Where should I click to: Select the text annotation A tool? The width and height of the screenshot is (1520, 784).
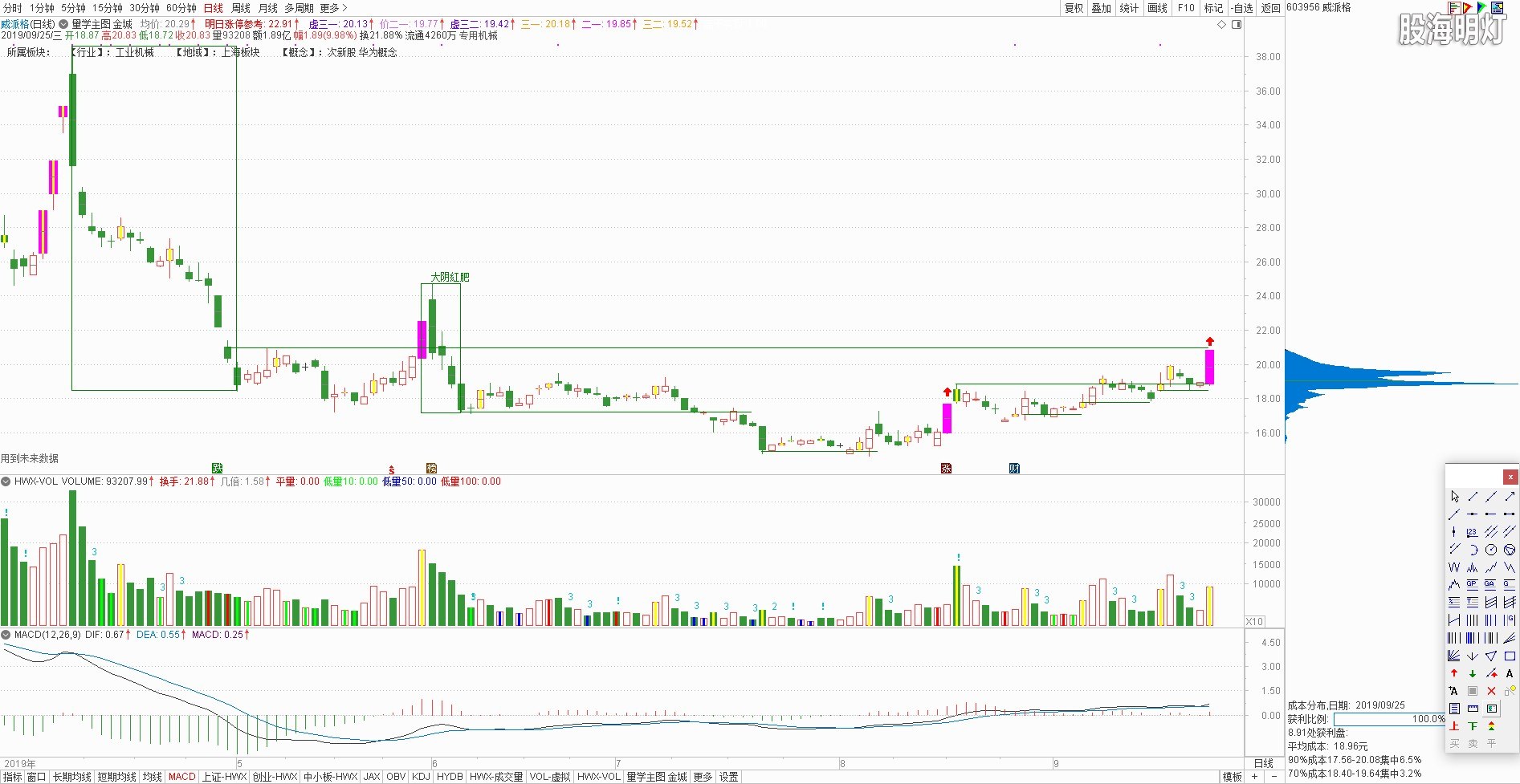tap(1510, 673)
